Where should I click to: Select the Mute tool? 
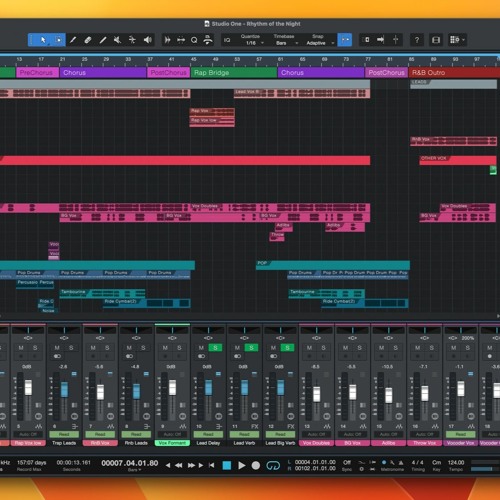pos(117,40)
